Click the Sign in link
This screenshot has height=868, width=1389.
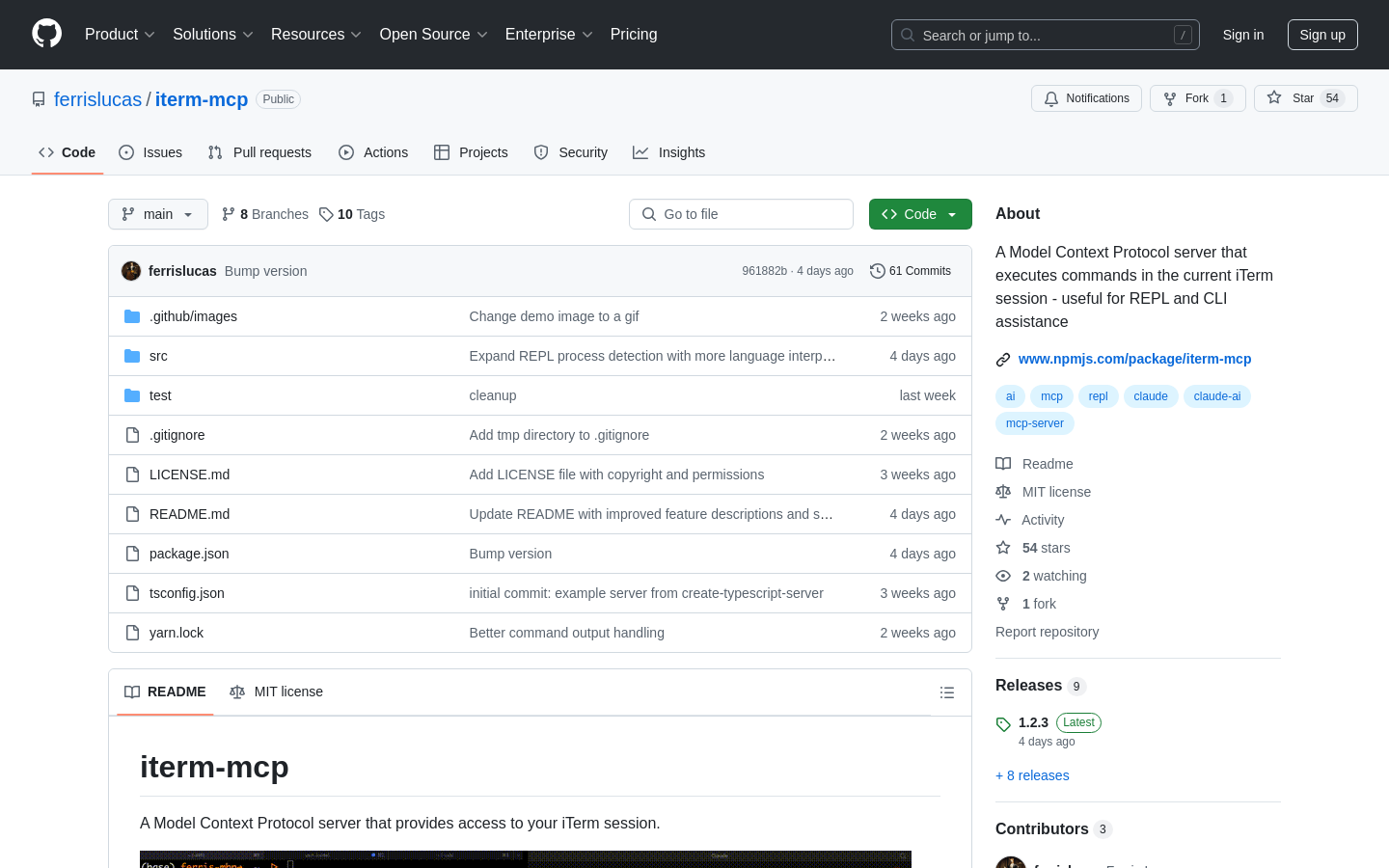click(x=1243, y=35)
